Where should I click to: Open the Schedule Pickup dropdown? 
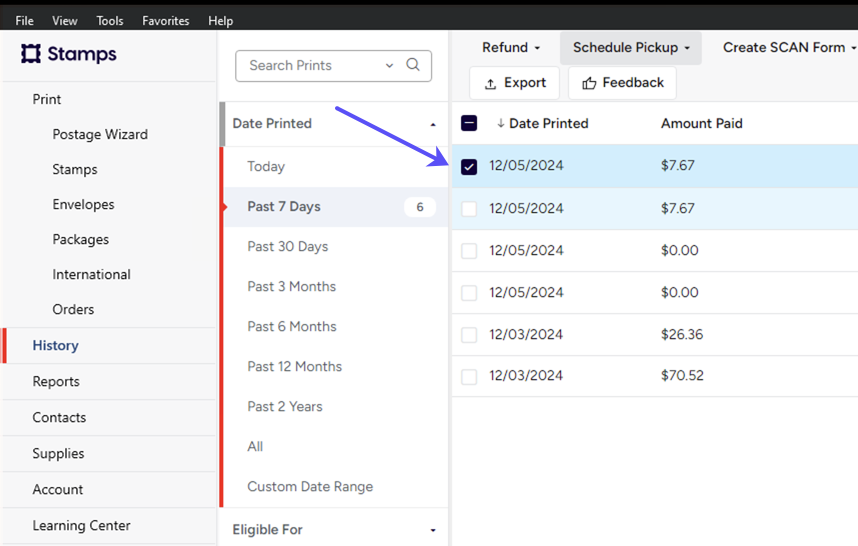point(631,48)
